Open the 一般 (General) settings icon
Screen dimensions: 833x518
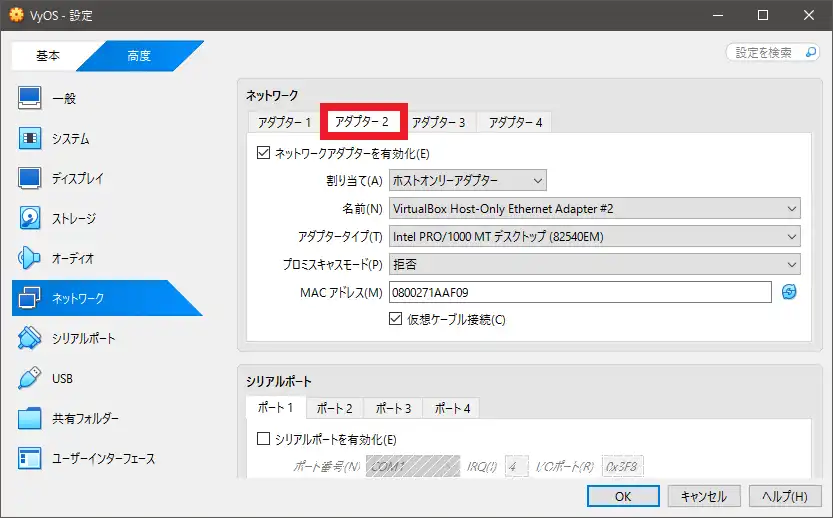tap(29, 98)
